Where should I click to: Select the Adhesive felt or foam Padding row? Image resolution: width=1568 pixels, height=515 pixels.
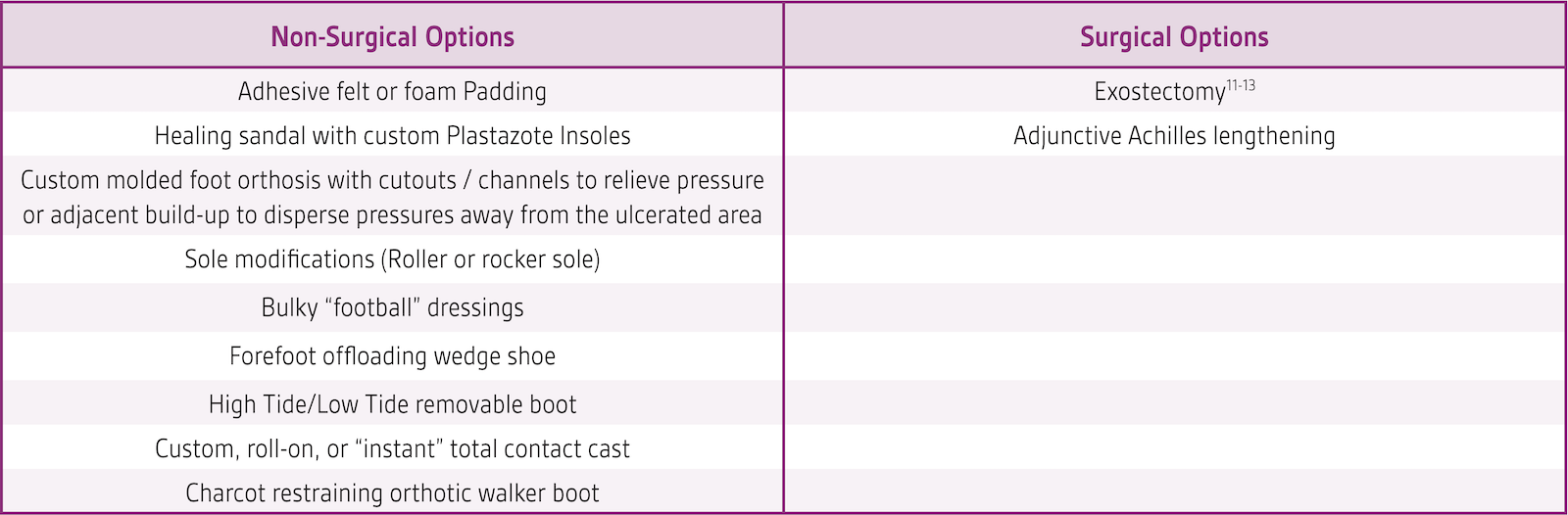[x=392, y=91]
